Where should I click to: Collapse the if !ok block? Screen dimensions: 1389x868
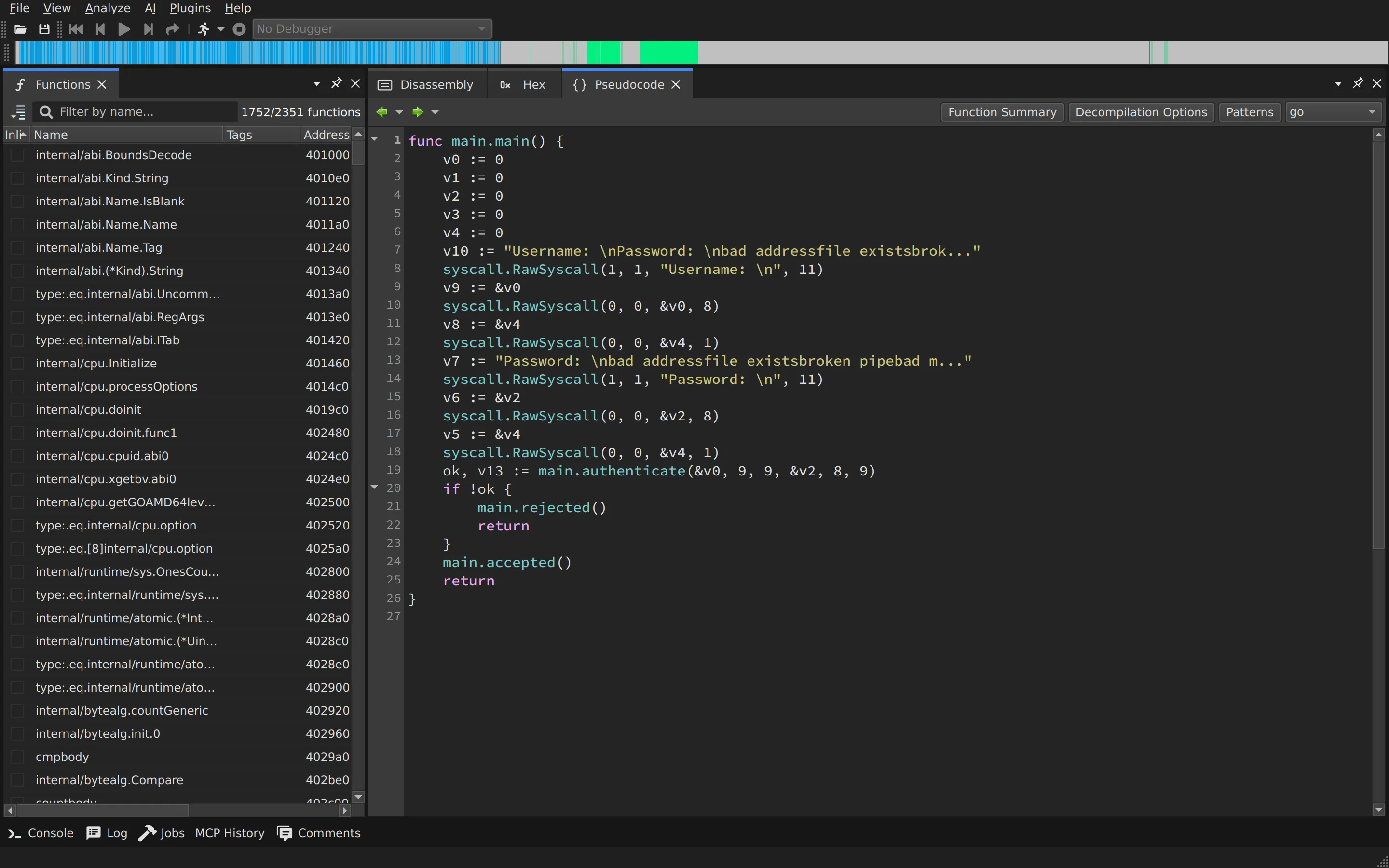click(374, 488)
